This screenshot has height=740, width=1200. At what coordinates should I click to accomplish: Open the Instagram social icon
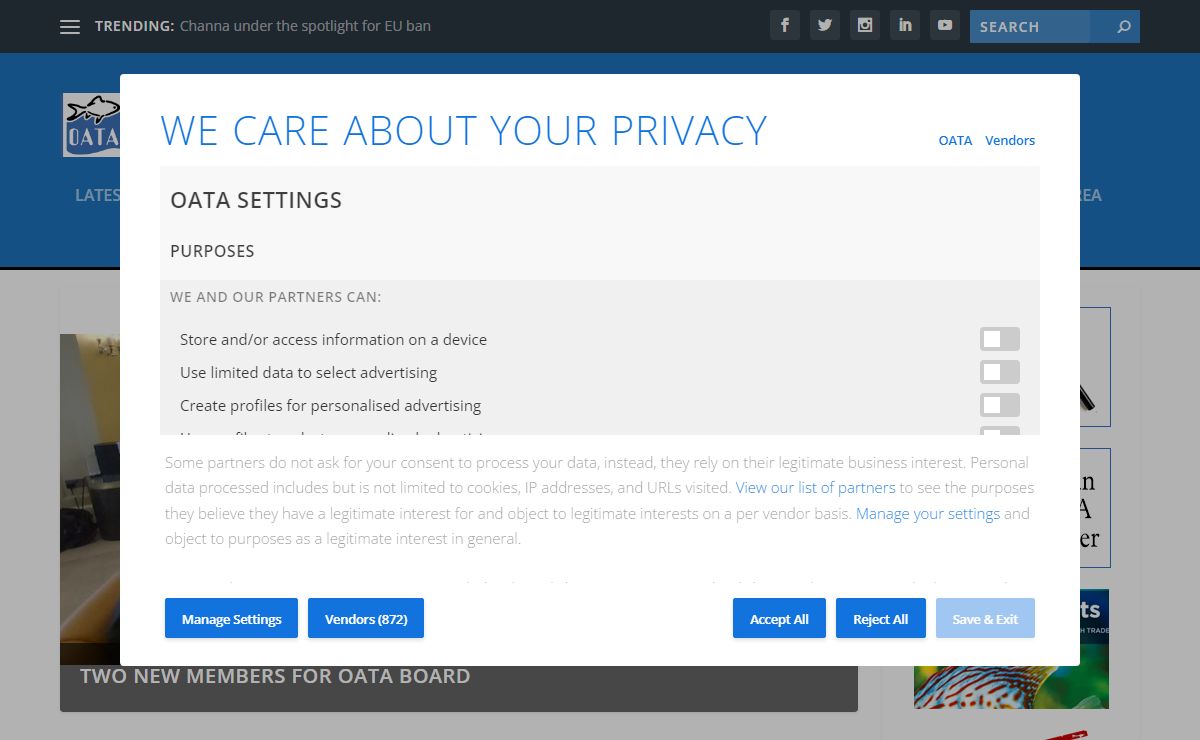click(x=865, y=26)
